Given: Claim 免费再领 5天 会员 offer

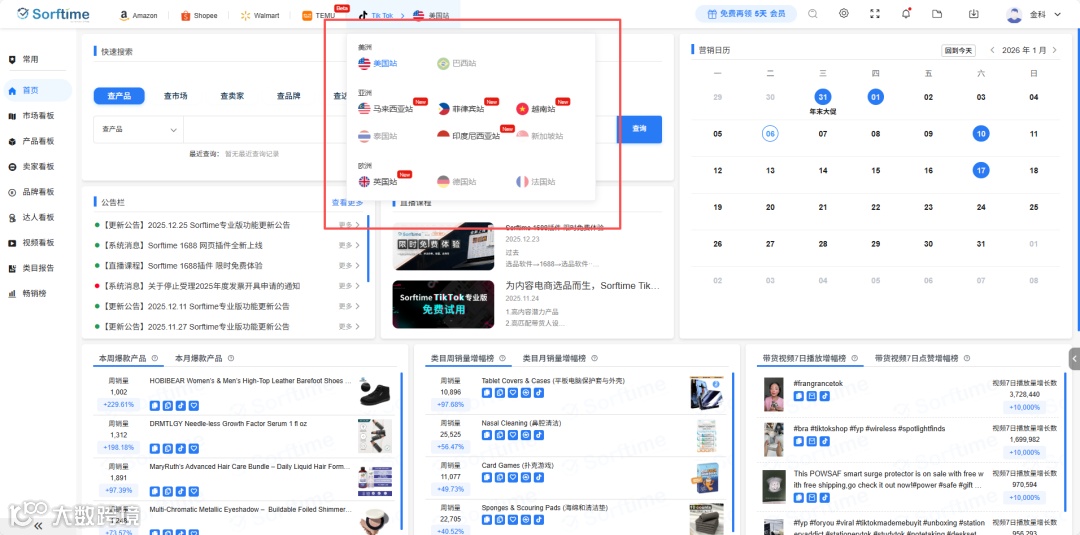Looking at the screenshot, I should pyautogui.click(x=745, y=14).
